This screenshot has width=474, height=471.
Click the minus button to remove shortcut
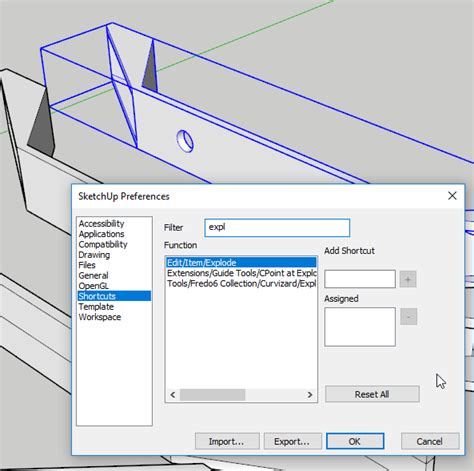(x=409, y=317)
